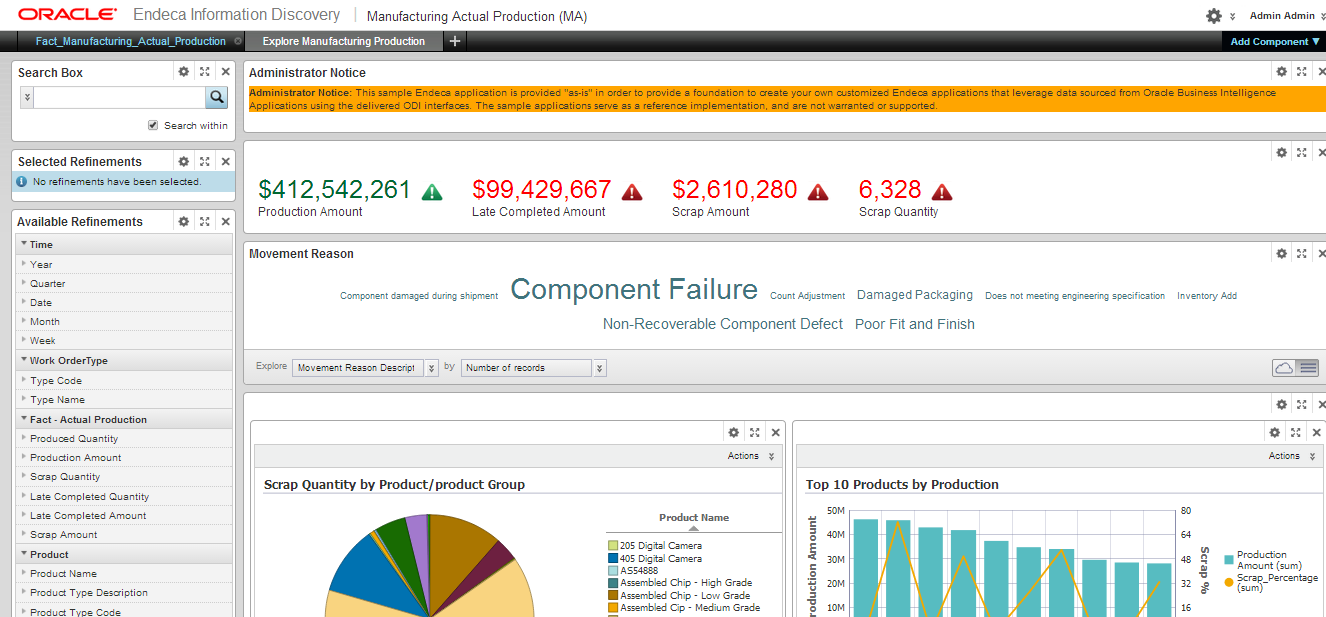1326x617 pixels.
Task: Filter by Damaged Packaging tag
Action: coord(915,295)
